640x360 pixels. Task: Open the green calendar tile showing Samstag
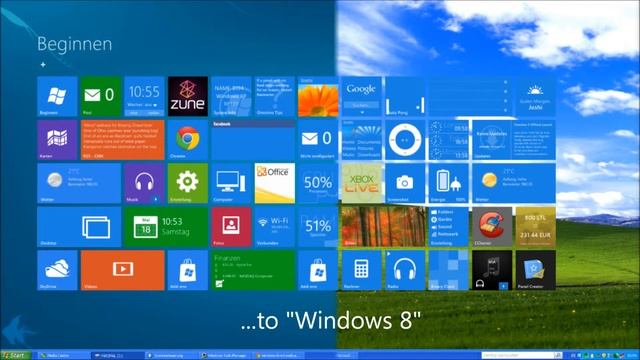(x=166, y=227)
